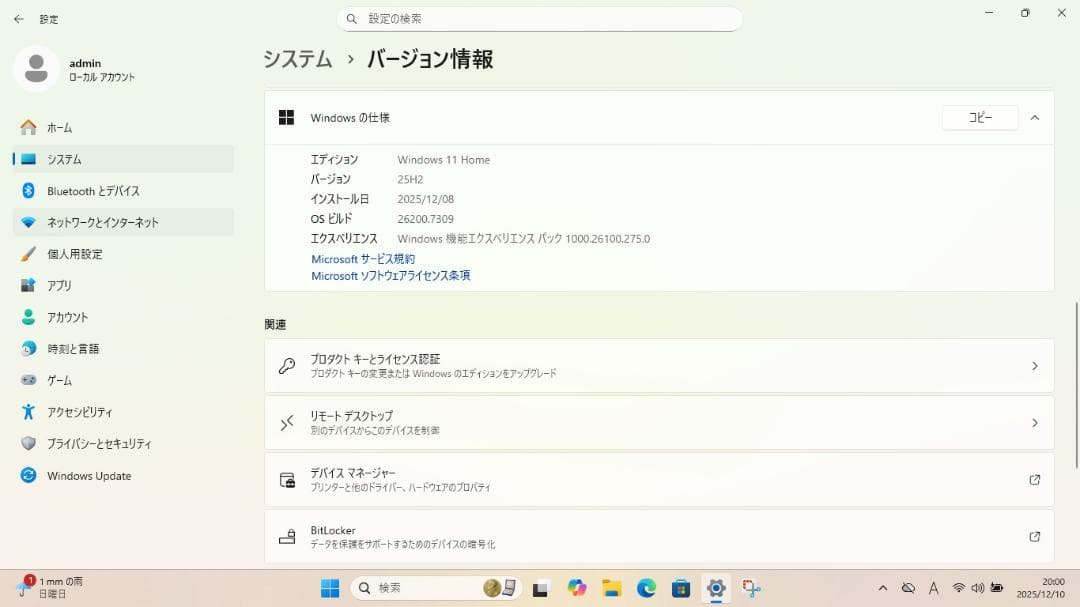Show hidden icons in system tray
The width and height of the screenshot is (1080, 607).
pyautogui.click(x=883, y=588)
